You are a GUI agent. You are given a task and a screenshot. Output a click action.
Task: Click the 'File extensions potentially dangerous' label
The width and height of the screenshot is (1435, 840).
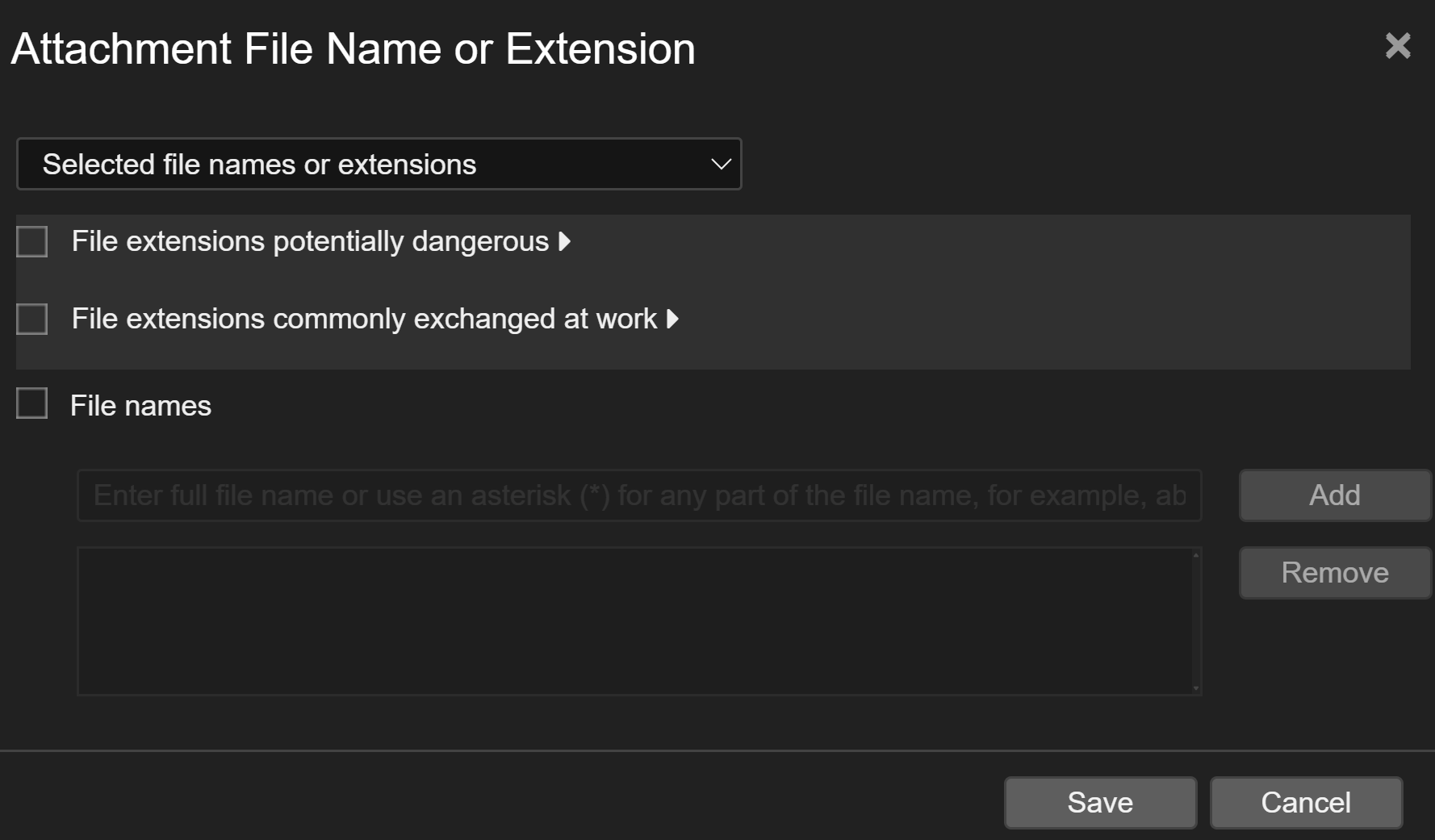[309, 241]
